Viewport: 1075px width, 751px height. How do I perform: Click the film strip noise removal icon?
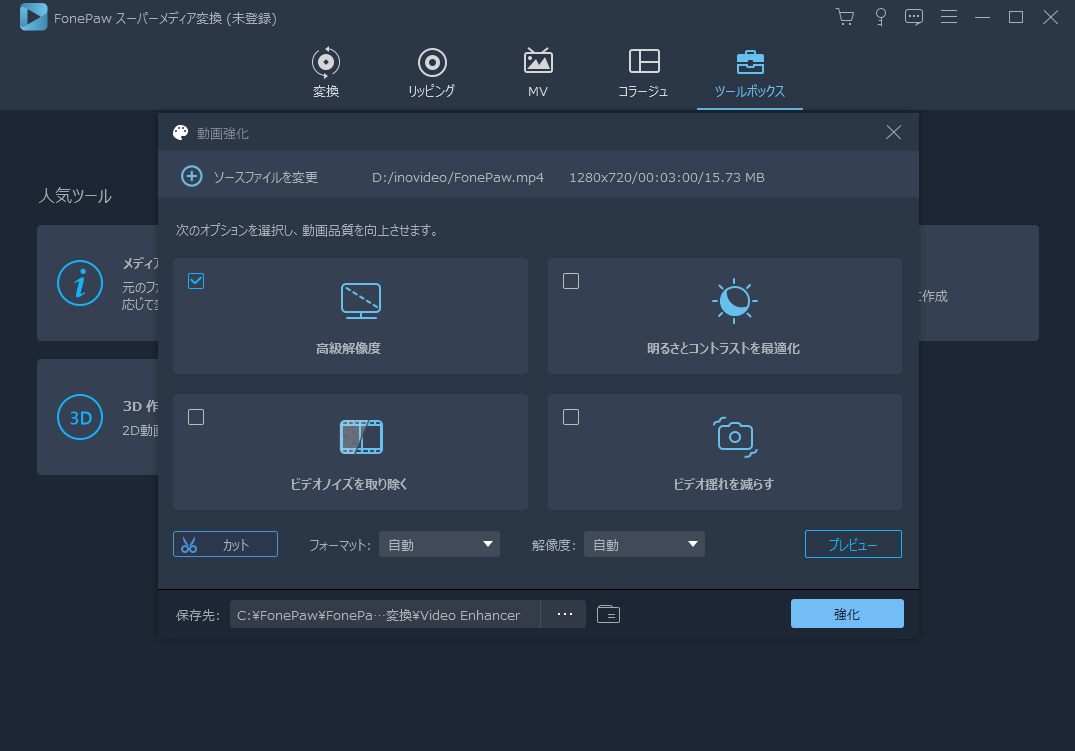pyautogui.click(x=361, y=437)
